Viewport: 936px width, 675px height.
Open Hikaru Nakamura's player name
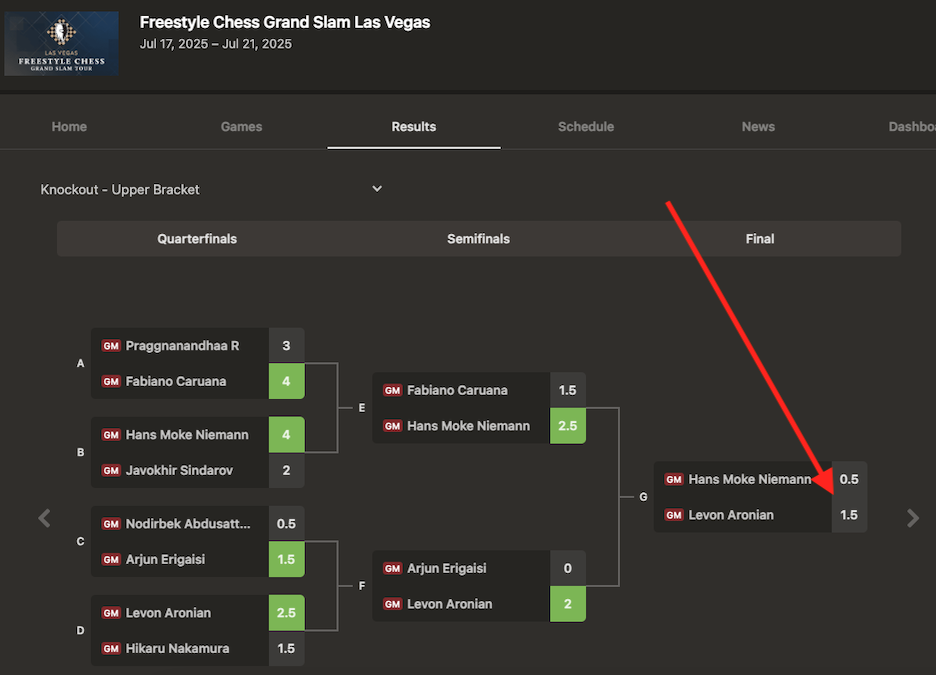[177, 649]
